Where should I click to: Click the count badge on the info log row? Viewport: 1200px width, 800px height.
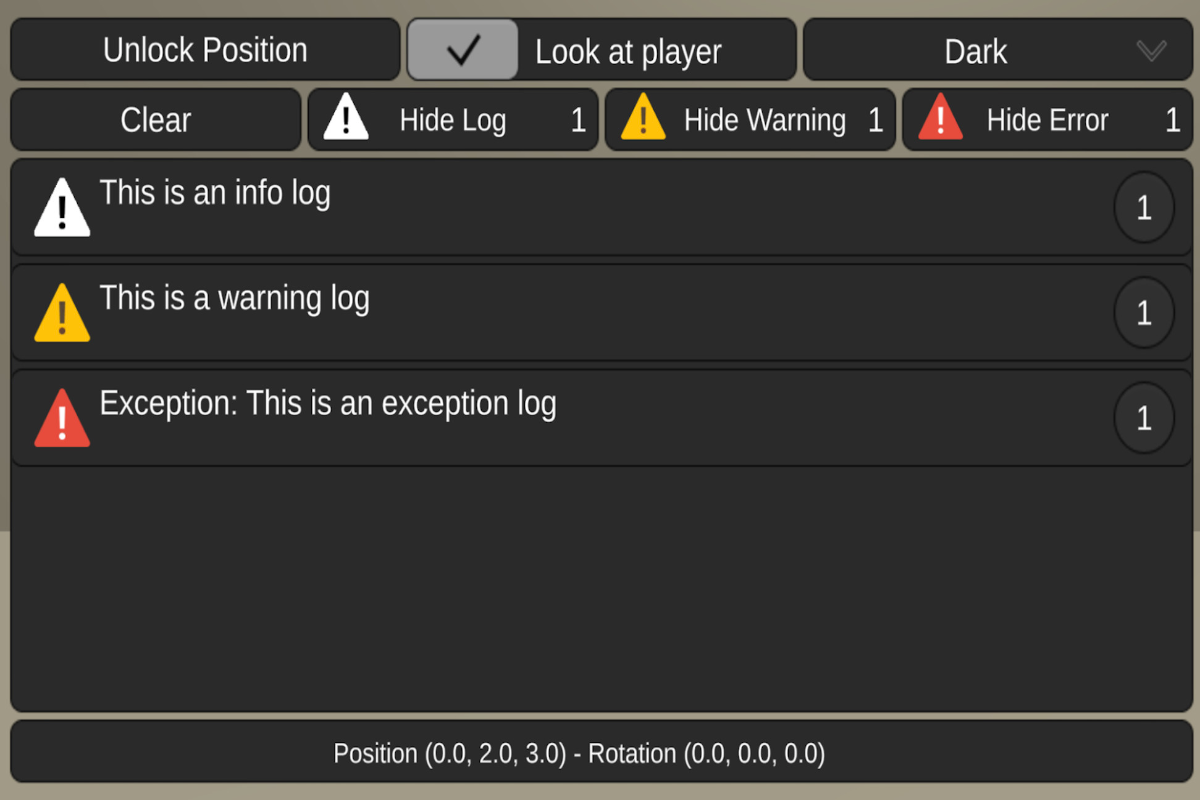point(1144,208)
